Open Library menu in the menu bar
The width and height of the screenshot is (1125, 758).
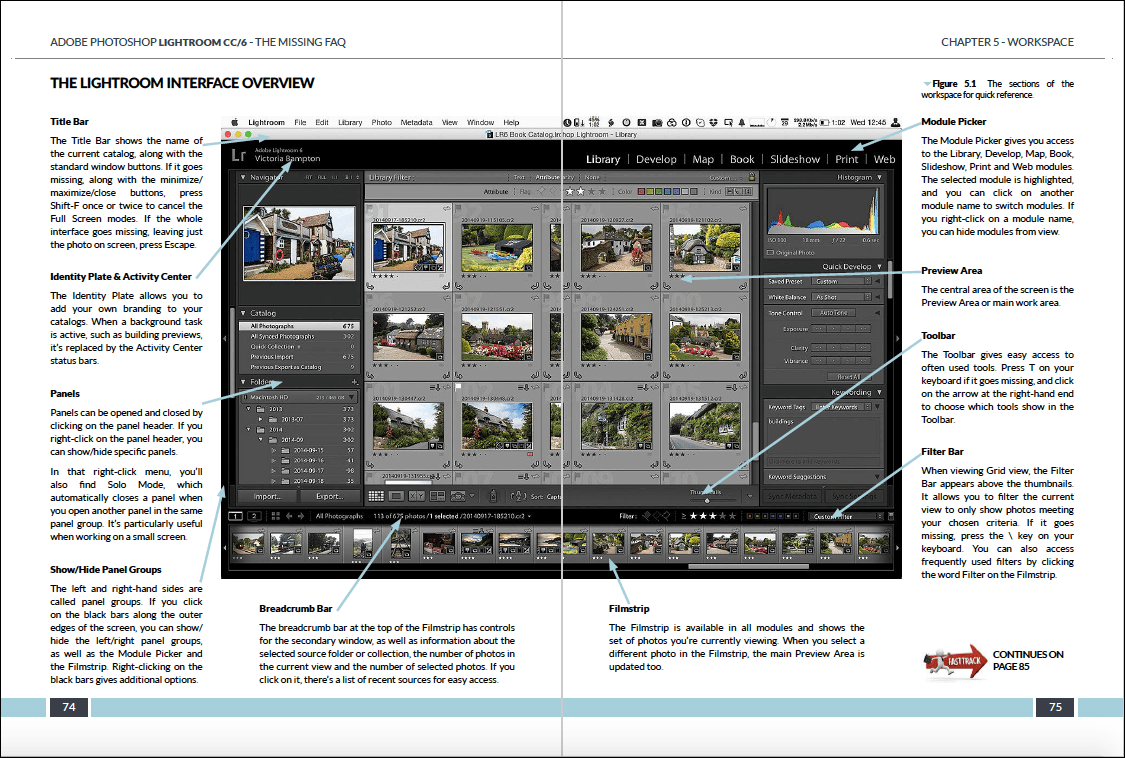coord(350,123)
